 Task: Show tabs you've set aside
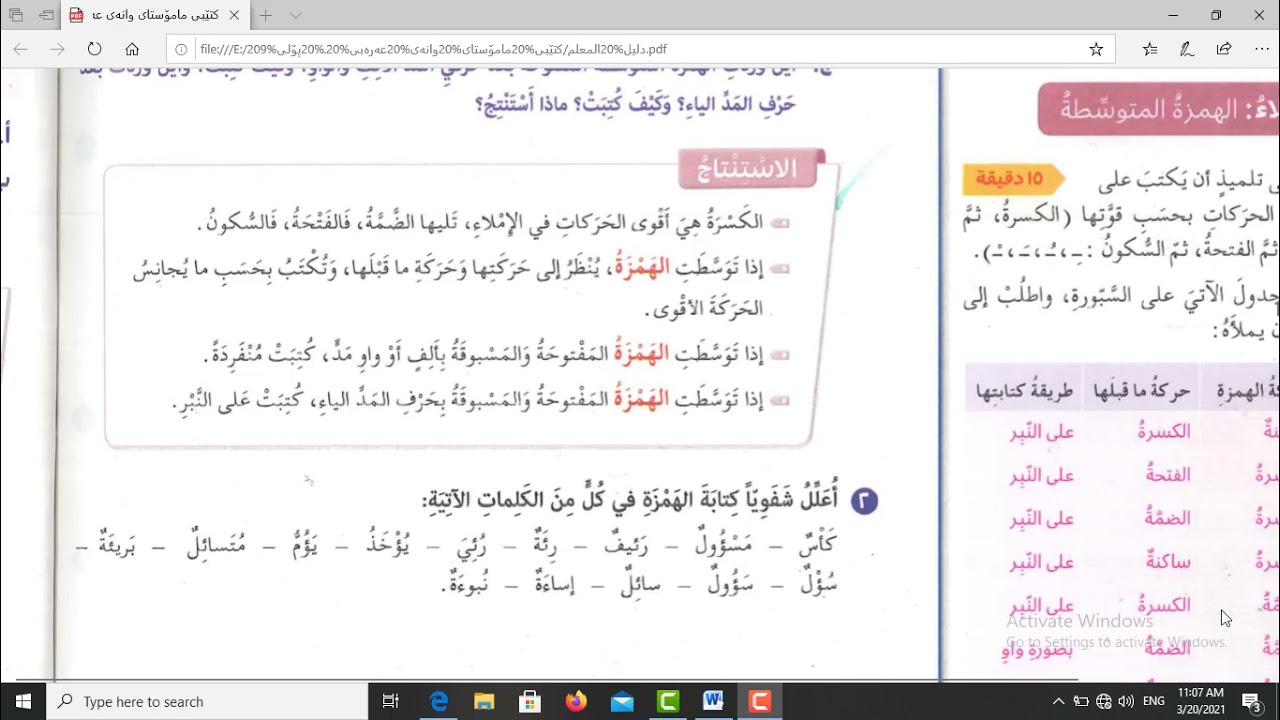coord(16,16)
